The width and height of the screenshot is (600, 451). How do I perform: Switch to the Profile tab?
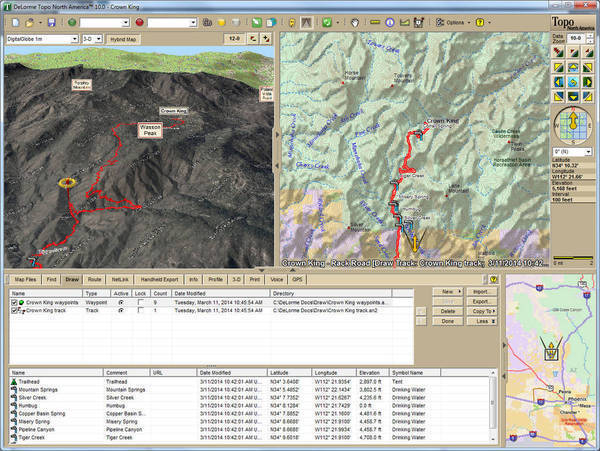pyautogui.click(x=216, y=280)
